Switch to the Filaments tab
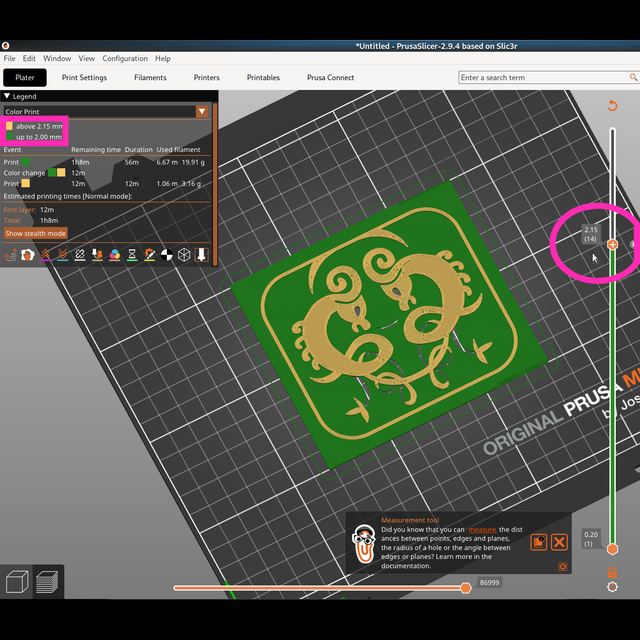The width and height of the screenshot is (640, 640). 150,78
